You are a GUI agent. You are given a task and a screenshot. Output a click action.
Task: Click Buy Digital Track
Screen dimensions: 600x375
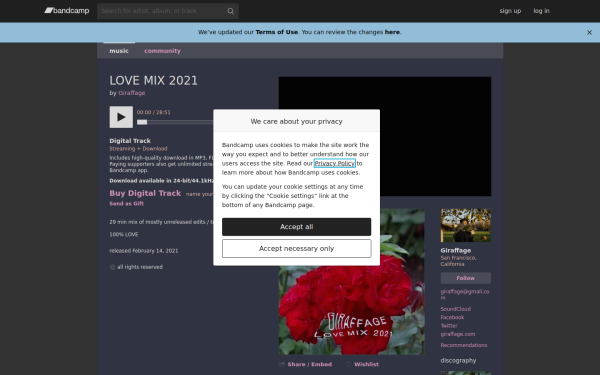[145, 193]
